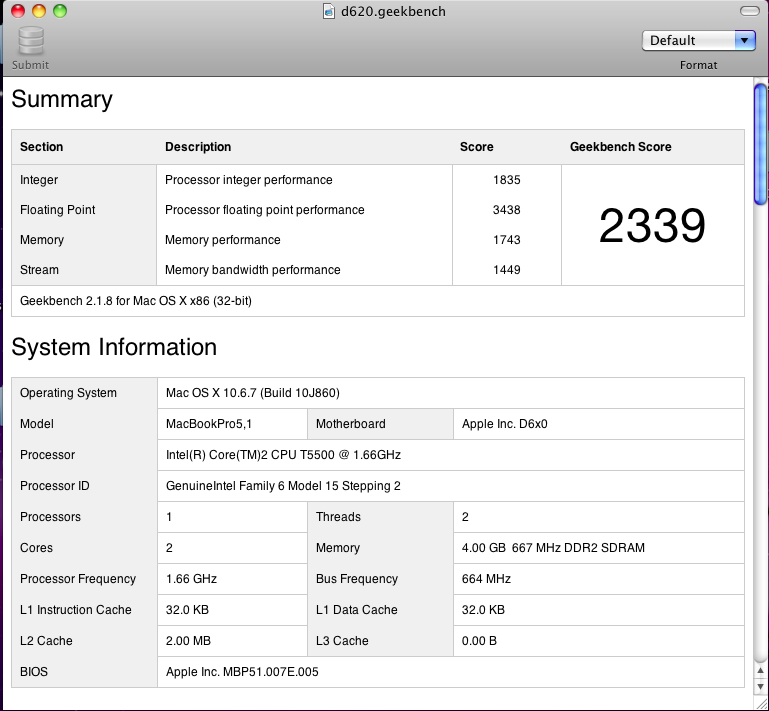This screenshot has height=711, width=769.
Task: Click 'Memory bandwidth performance' description
Action: tap(253, 270)
